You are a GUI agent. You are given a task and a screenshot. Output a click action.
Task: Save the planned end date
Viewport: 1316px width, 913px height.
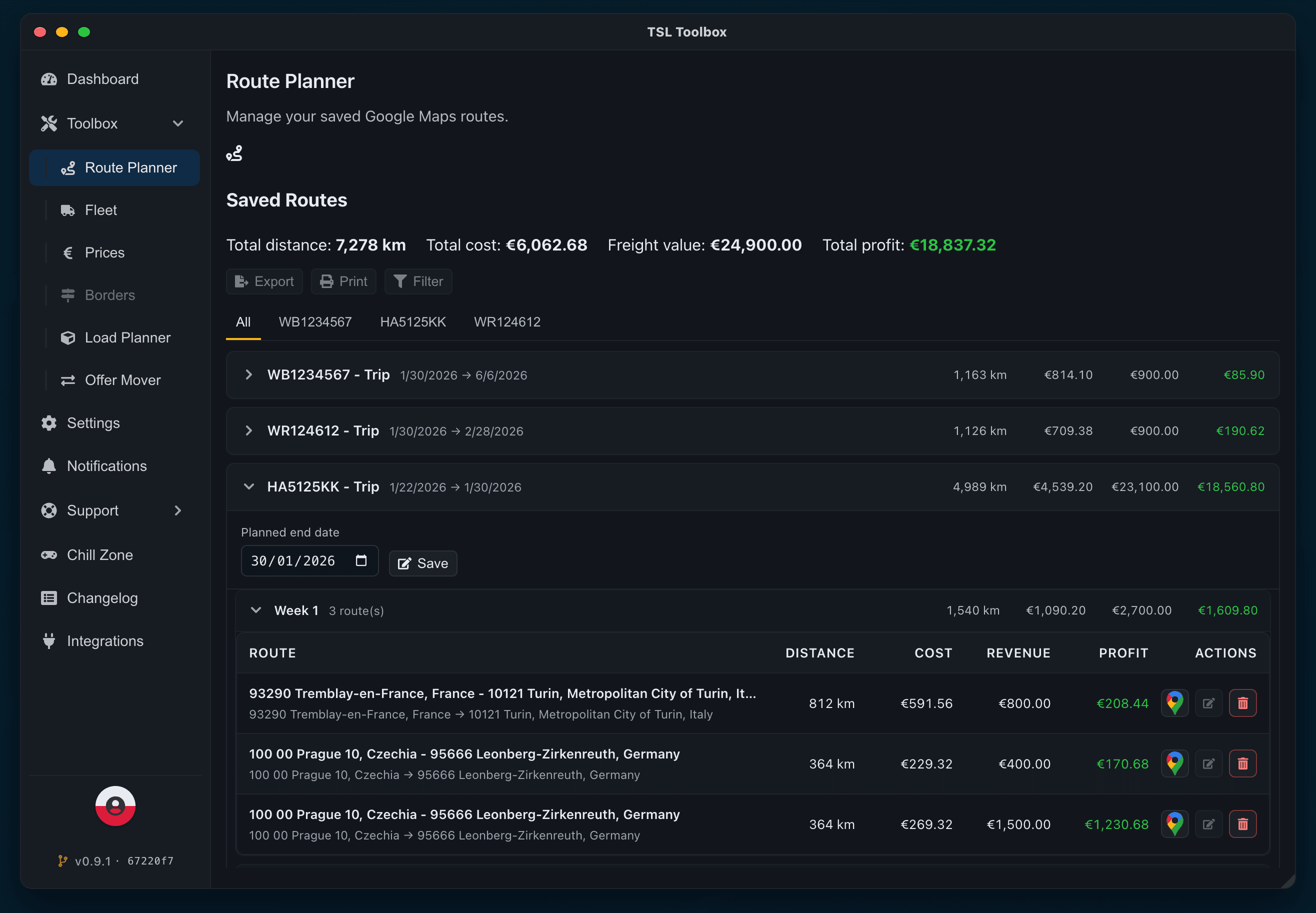[x=422, y=563]
